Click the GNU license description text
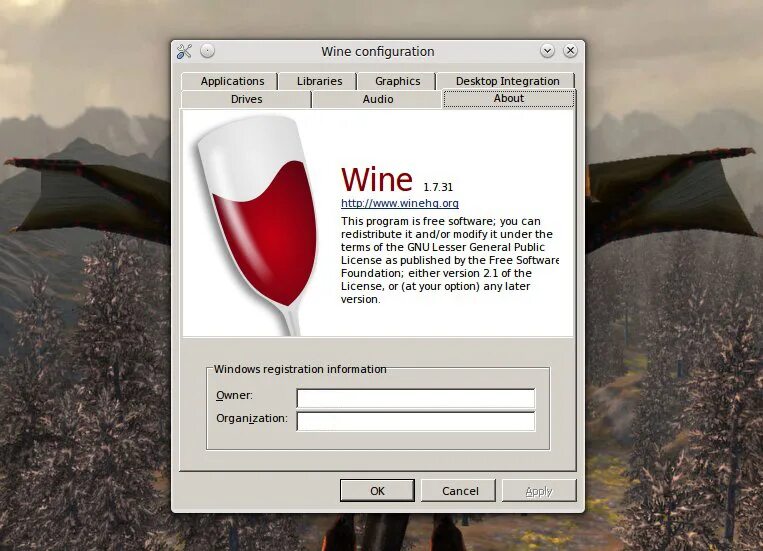This screenshot has width=763, height=551. (x=450, y=260)
